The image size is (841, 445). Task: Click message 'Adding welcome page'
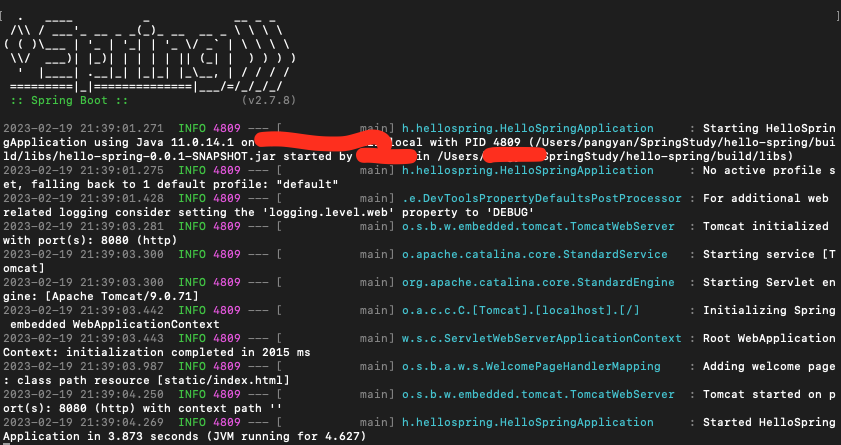point(769,366)
